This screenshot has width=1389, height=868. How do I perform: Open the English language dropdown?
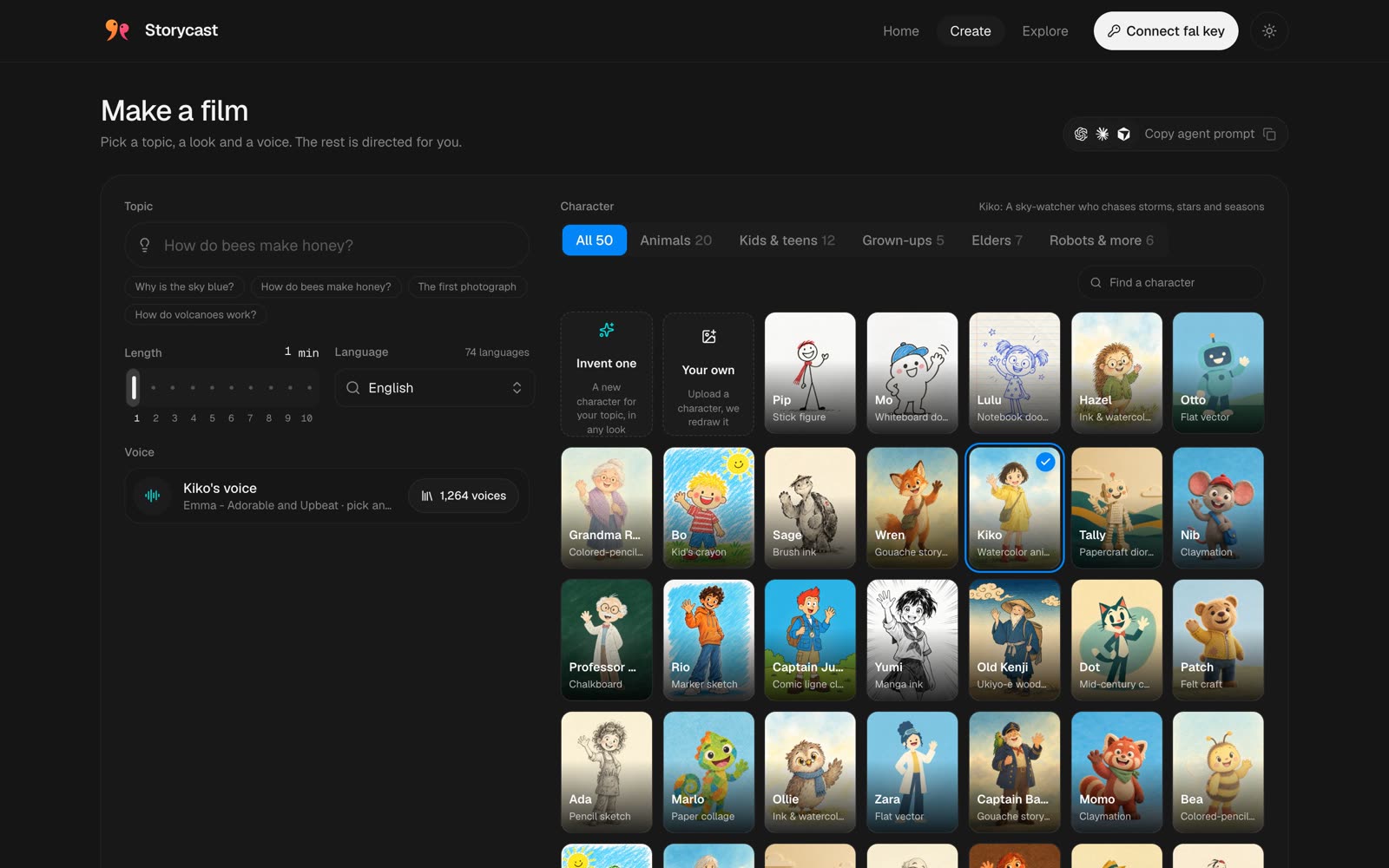coord(434,388)
